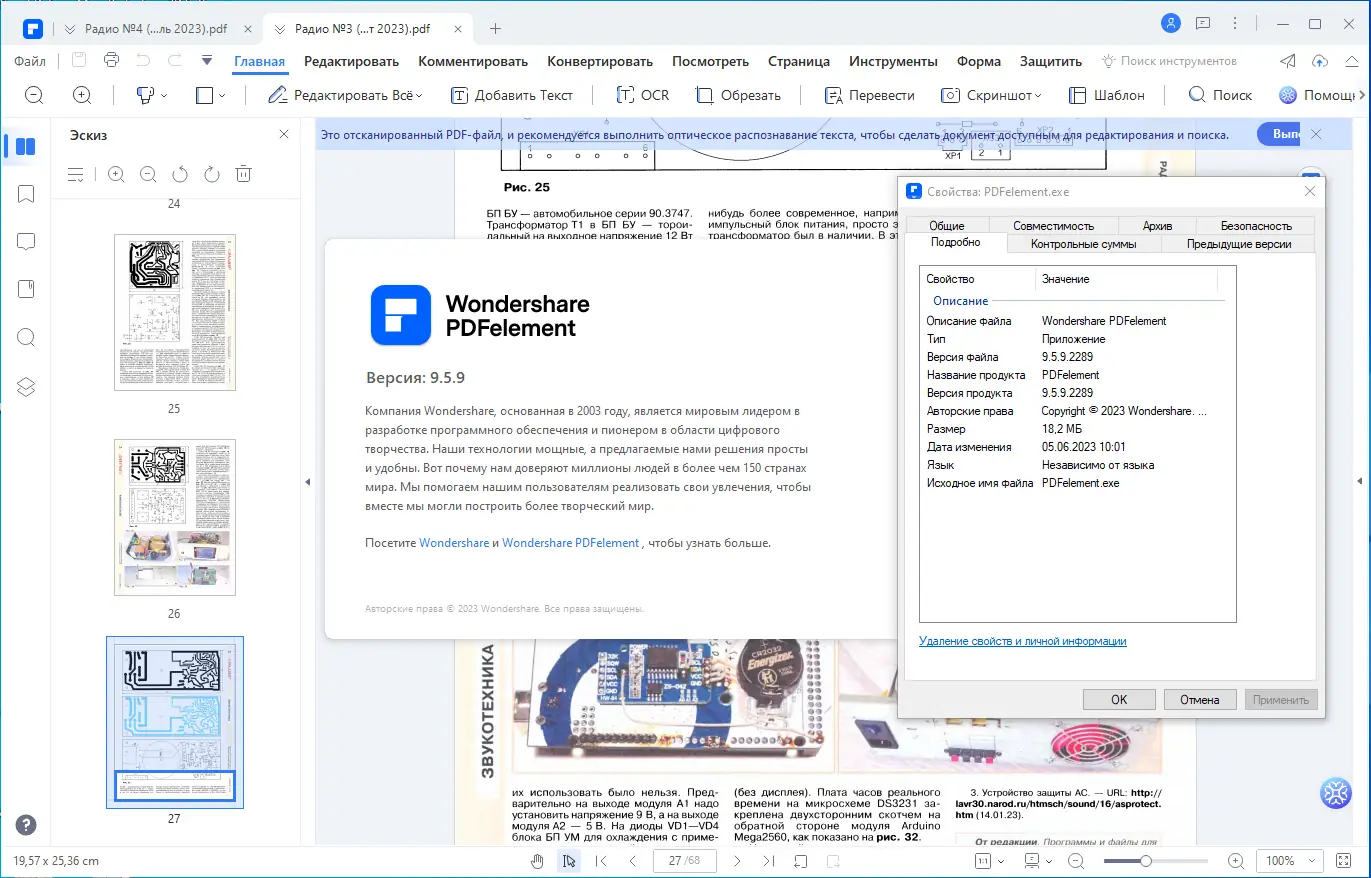Open the thumbnails panel icon in the left sidebar

[x=26, y=147]
